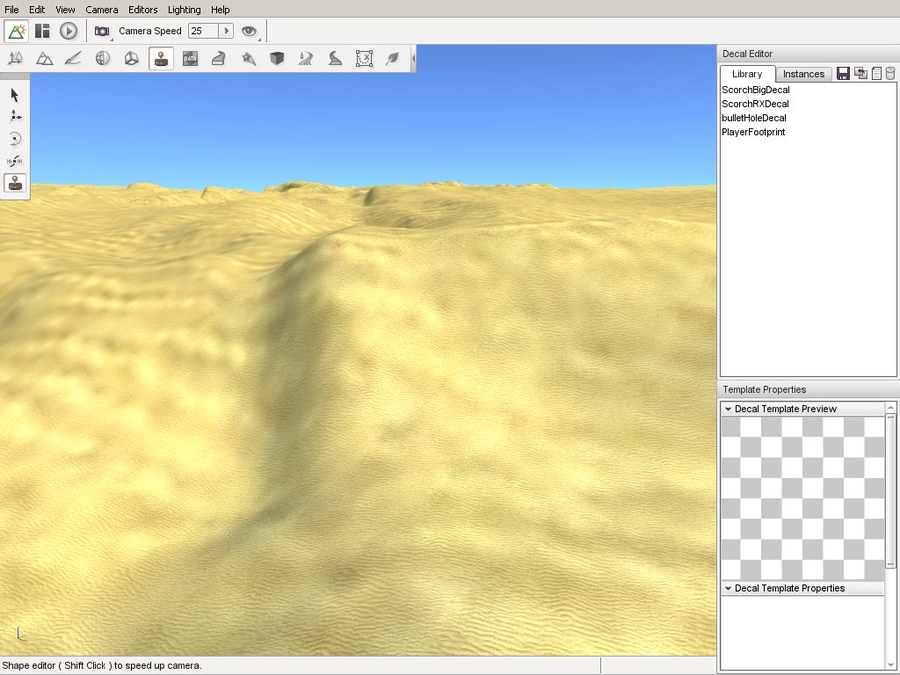Click the play game button

click(68, 31)
